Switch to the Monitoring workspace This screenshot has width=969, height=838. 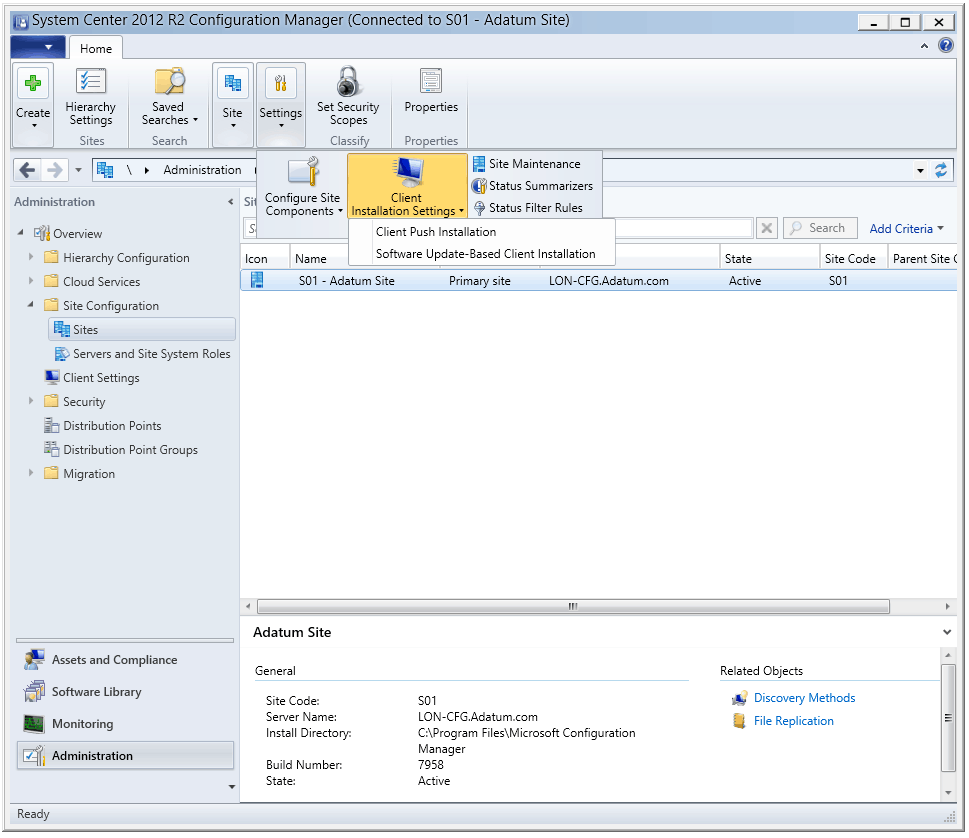[125, 724]
